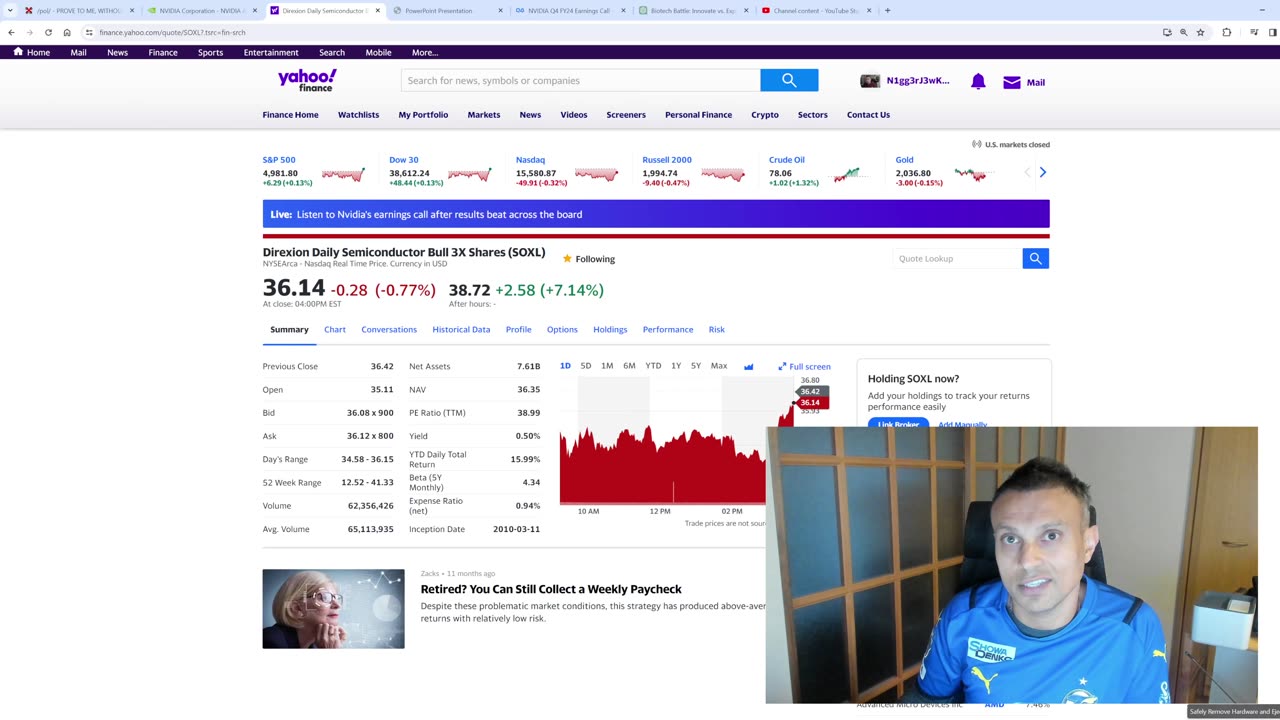
Task: Open the retired woman article thumbnail
Action: click(x=333, y=609)
